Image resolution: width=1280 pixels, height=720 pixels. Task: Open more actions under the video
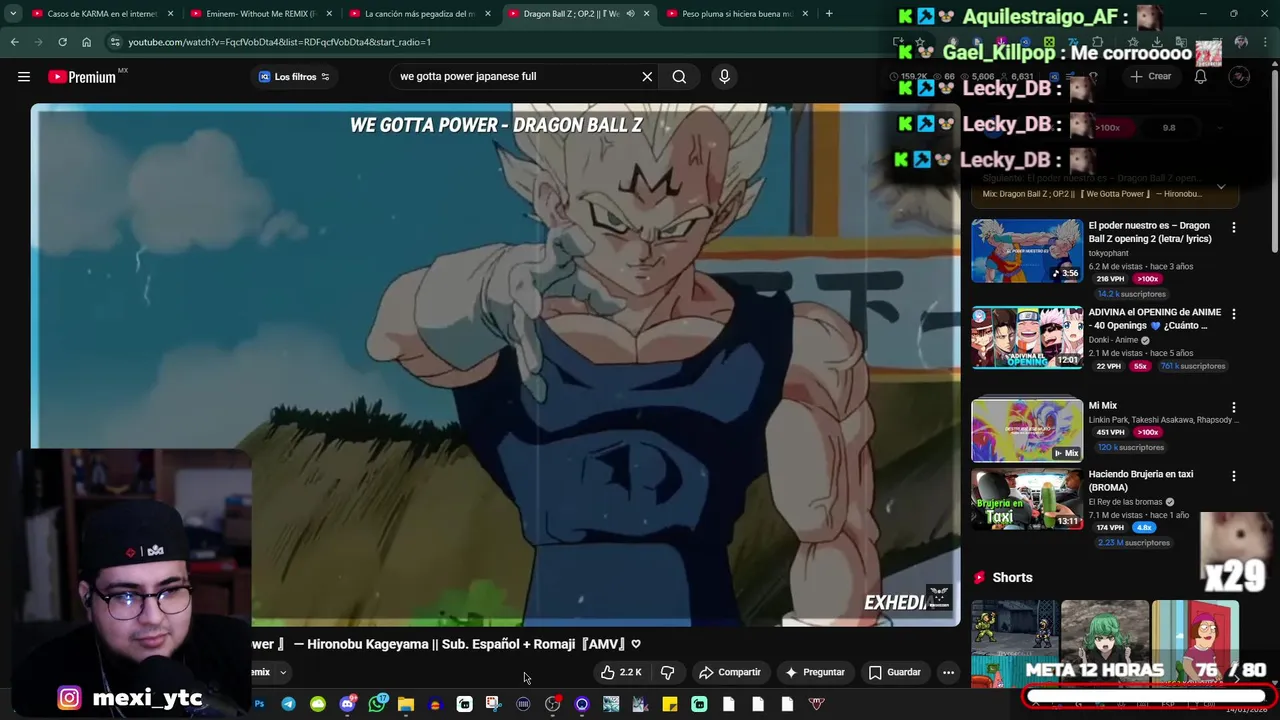(x=948, y=673)
